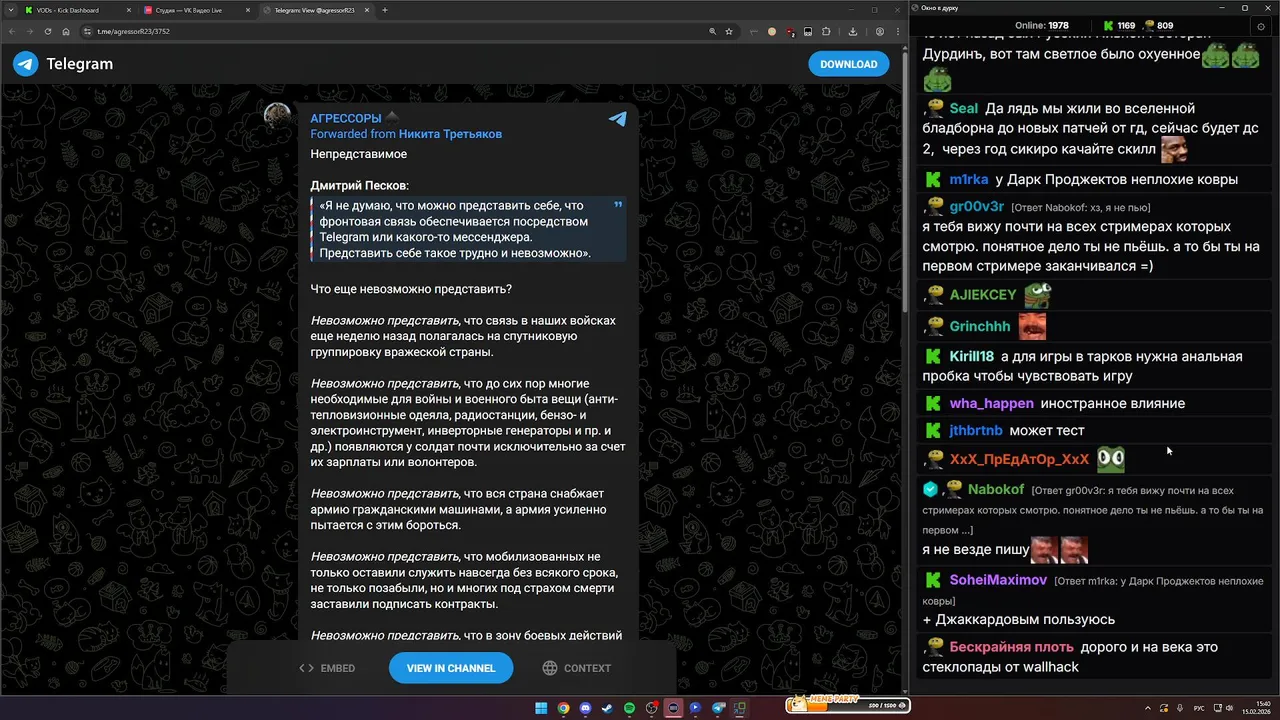Open OBS from the taskbar

click(651, 708)
